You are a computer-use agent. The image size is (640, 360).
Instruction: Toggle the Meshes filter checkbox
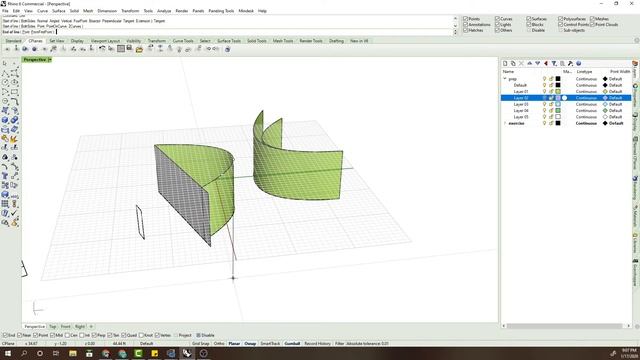(x=592, y=19)
